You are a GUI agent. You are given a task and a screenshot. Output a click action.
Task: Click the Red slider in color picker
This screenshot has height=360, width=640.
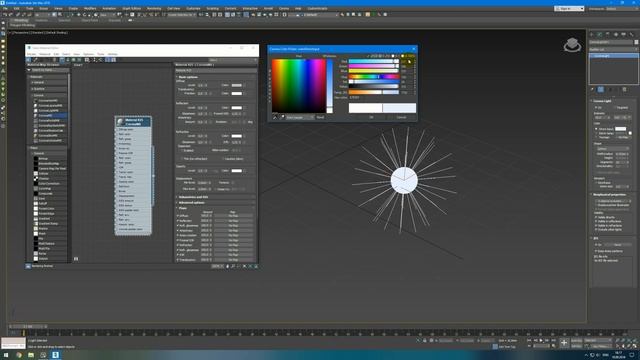pyautogui.click(x=373, y=61)
